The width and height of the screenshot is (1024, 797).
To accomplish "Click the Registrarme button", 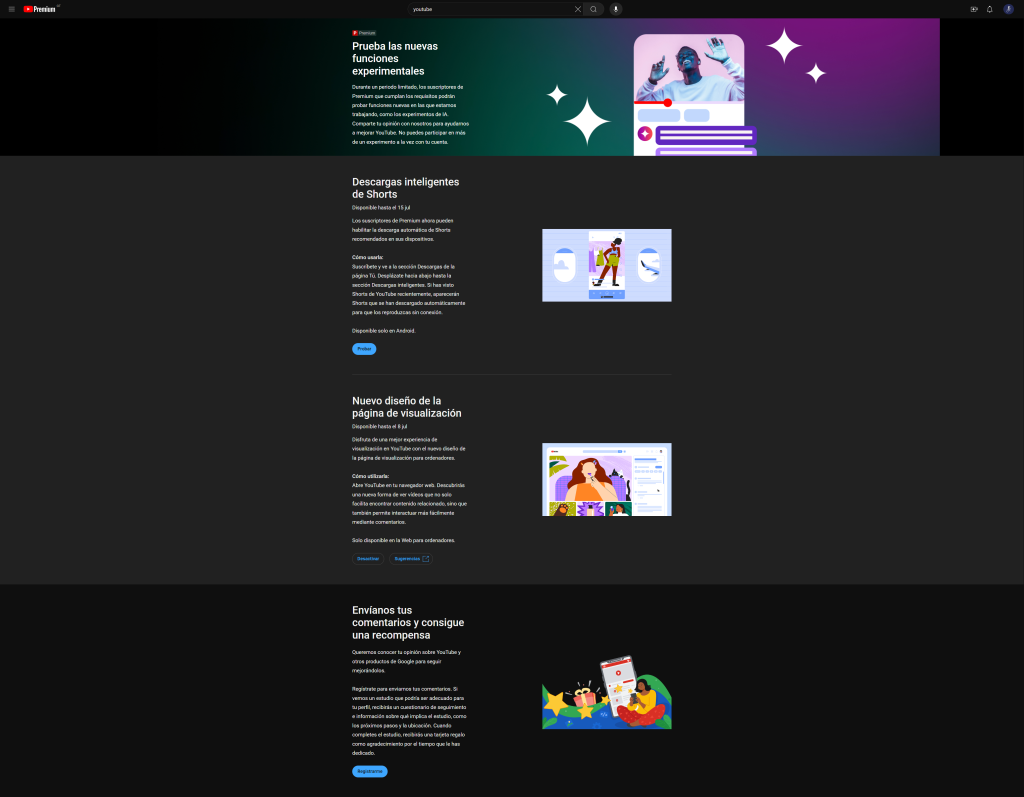I will (x=370, y=772).
